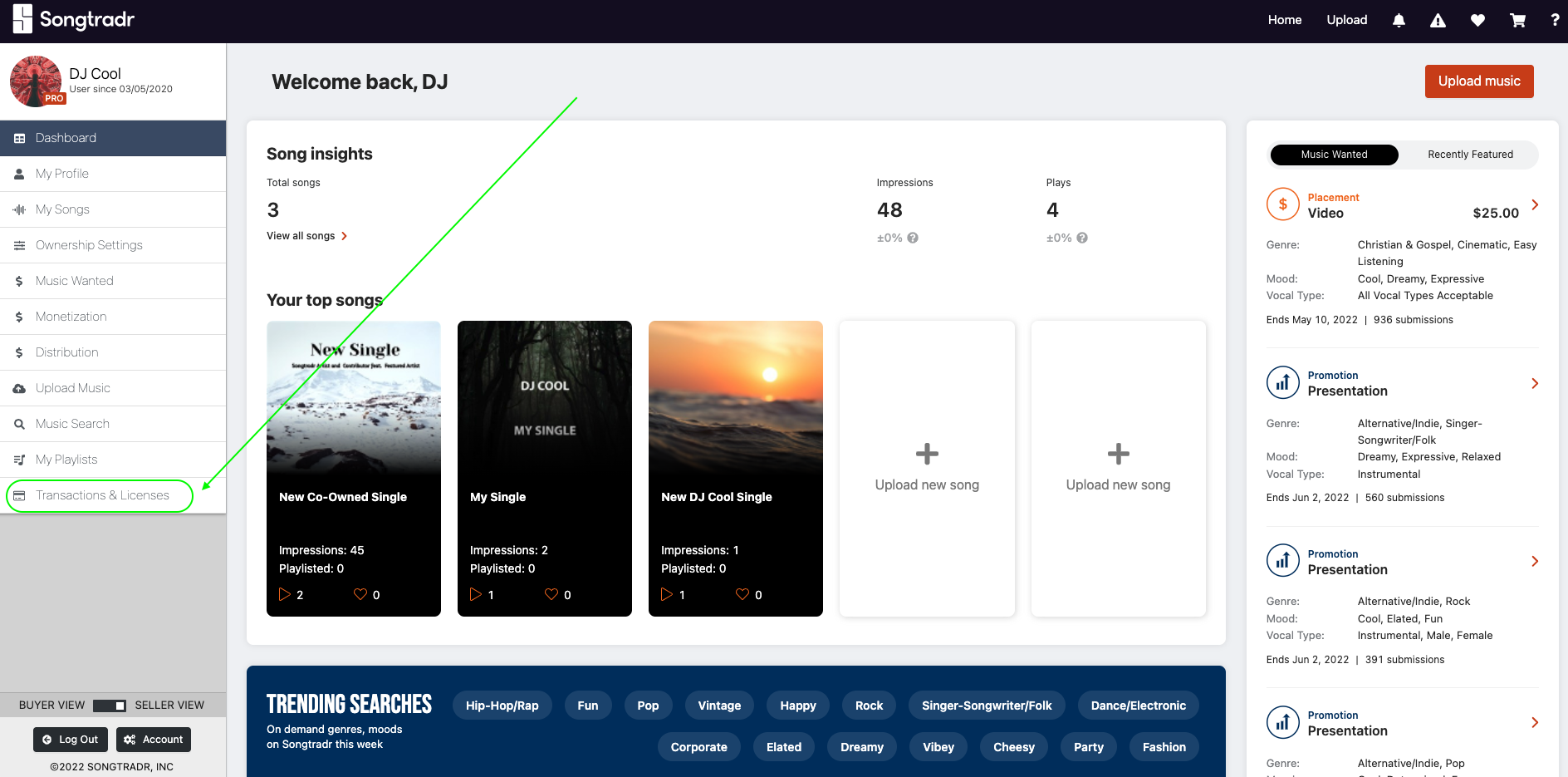1568x777 pixels.
Task: Select the Rock trending search tag
Action: (870, 706)
